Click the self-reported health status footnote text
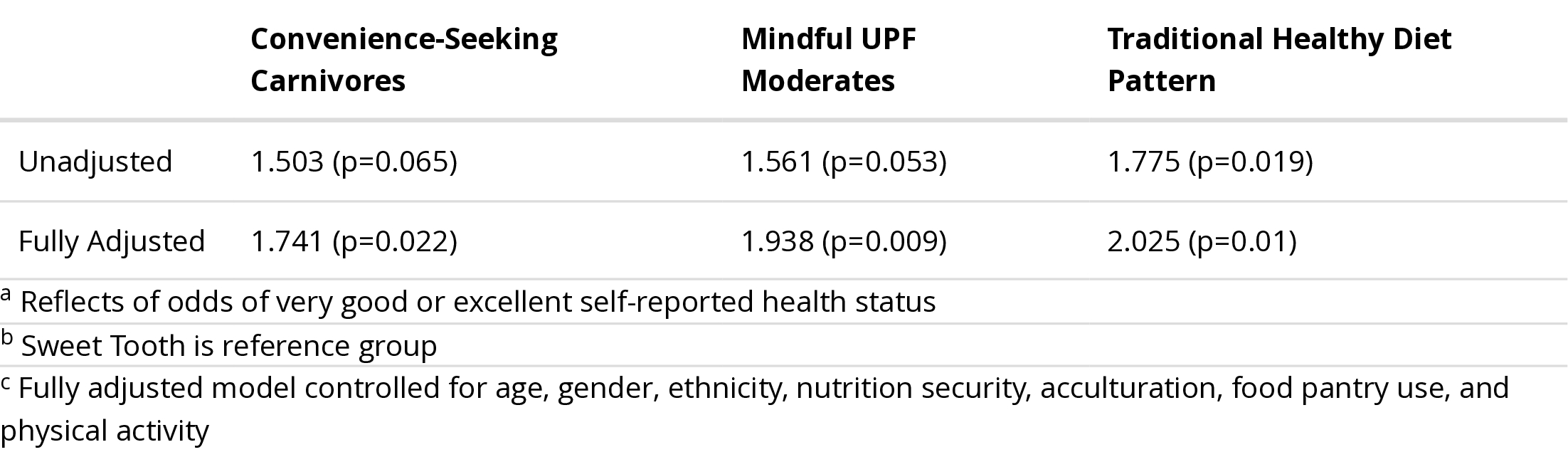Viewport: 1568px width, 452px height. pyautogui.click(x=477, y=302)
